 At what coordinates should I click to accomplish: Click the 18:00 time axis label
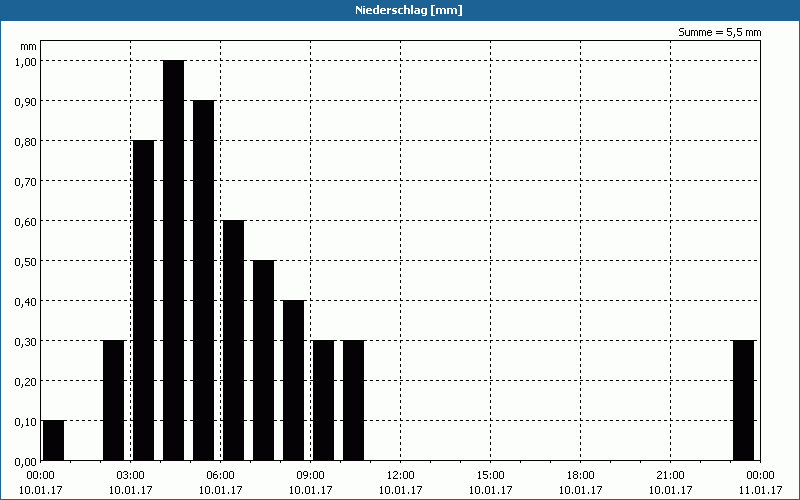pos(580,476)
